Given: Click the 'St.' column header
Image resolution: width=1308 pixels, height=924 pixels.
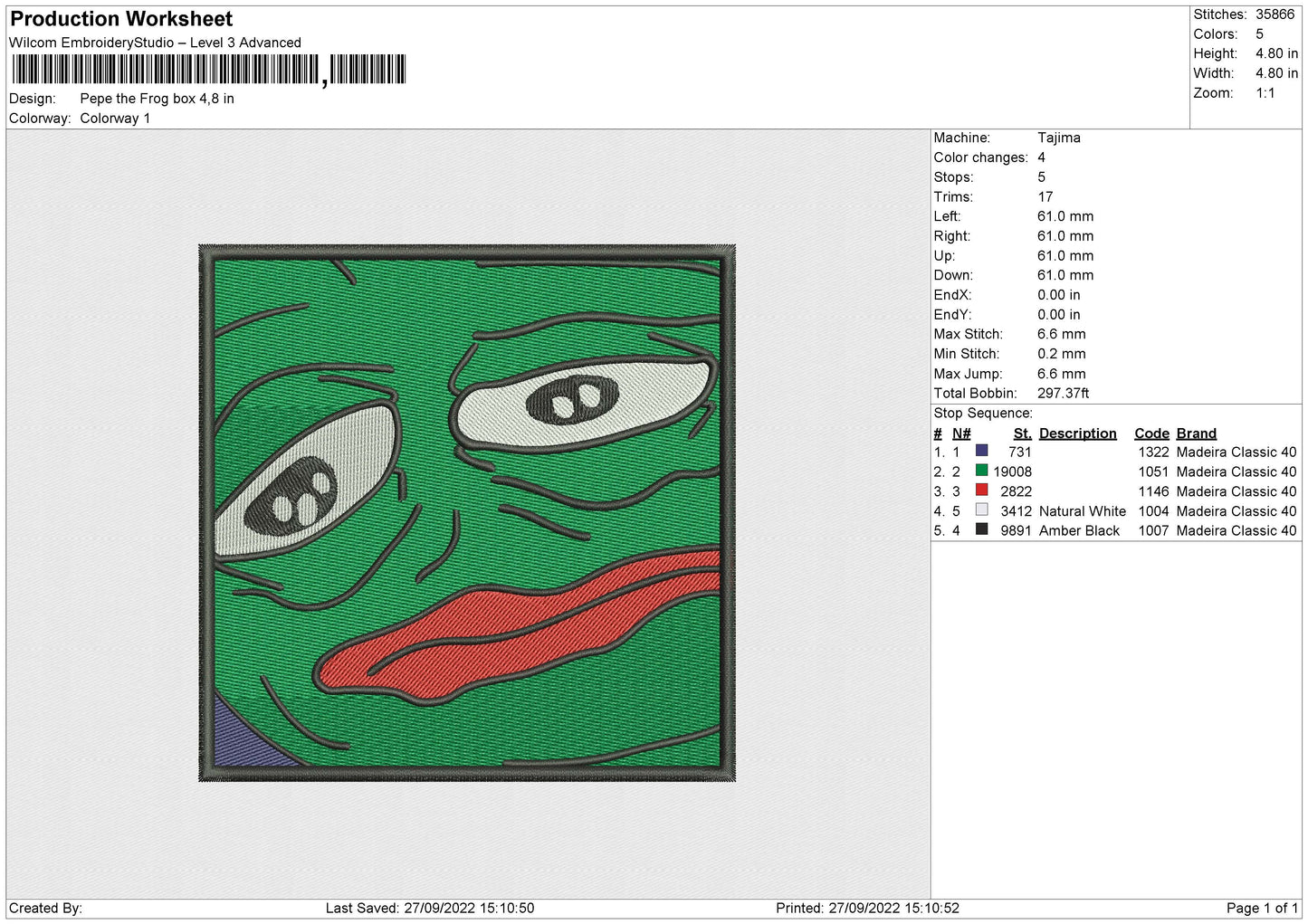Looking at the screenshot, I should (x=1022, y=433).
